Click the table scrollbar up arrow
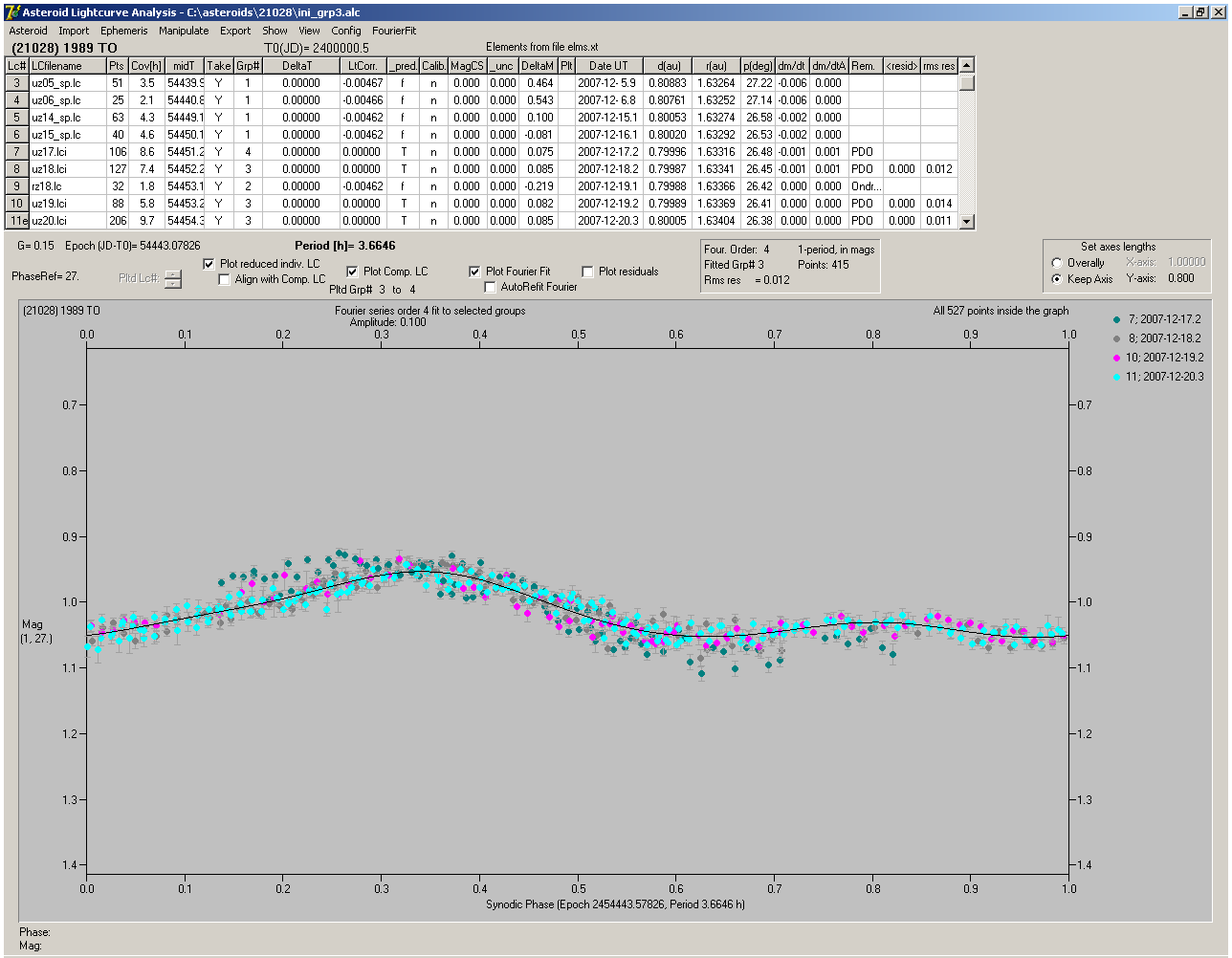This screenshot has width=1232, height=958. 966,65
